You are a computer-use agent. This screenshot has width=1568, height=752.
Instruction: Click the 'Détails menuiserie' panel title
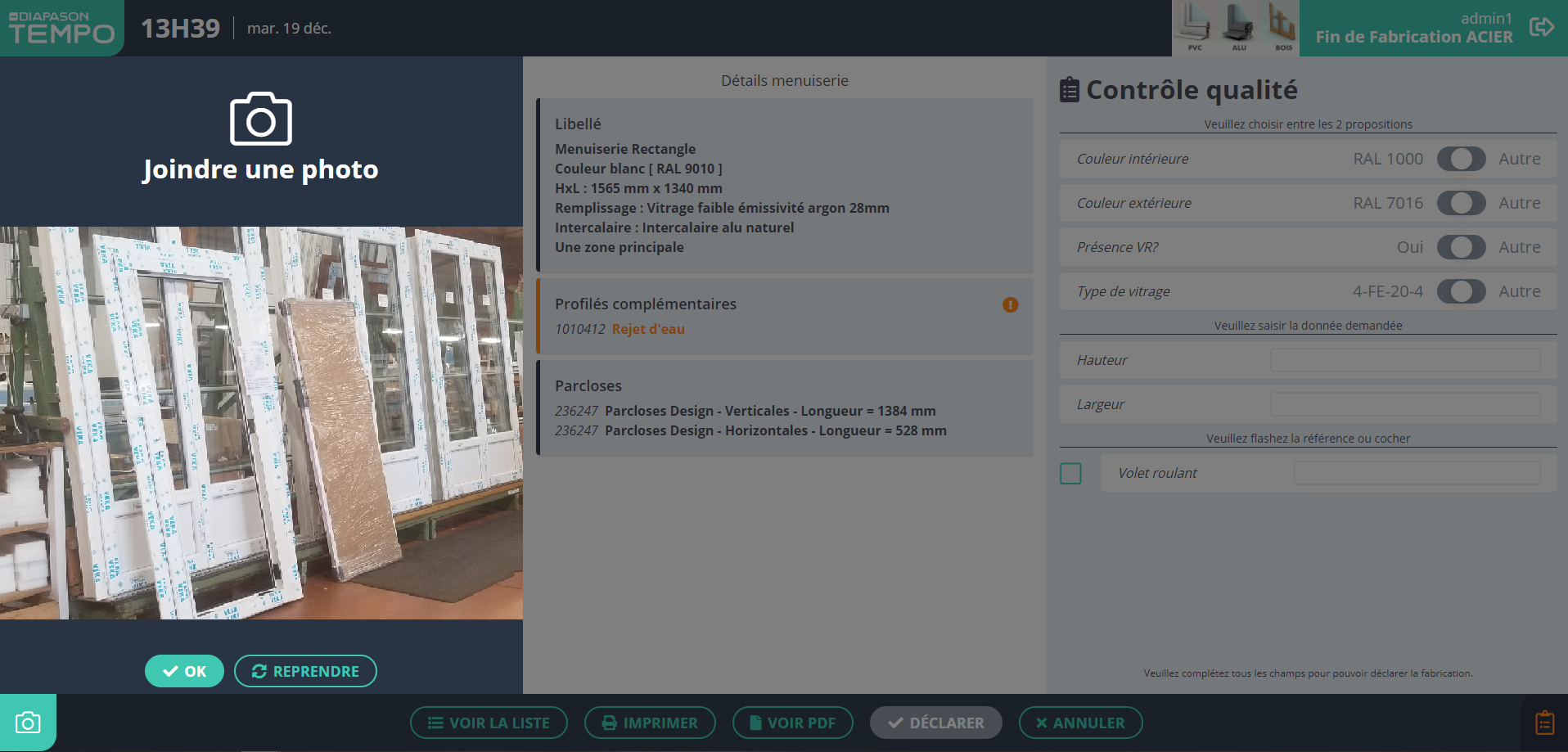[x=784, y=81]
